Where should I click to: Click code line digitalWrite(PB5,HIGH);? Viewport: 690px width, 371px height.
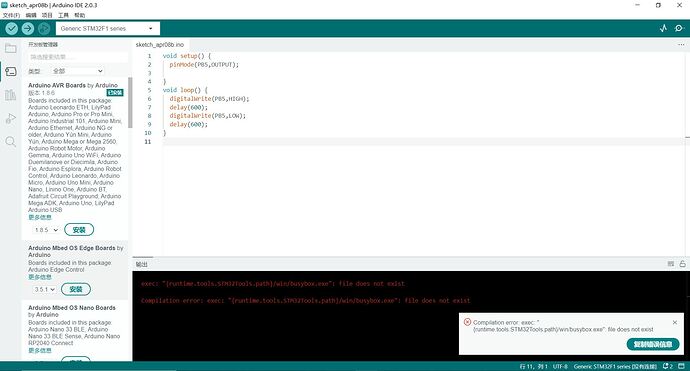(x=209, y=99)
